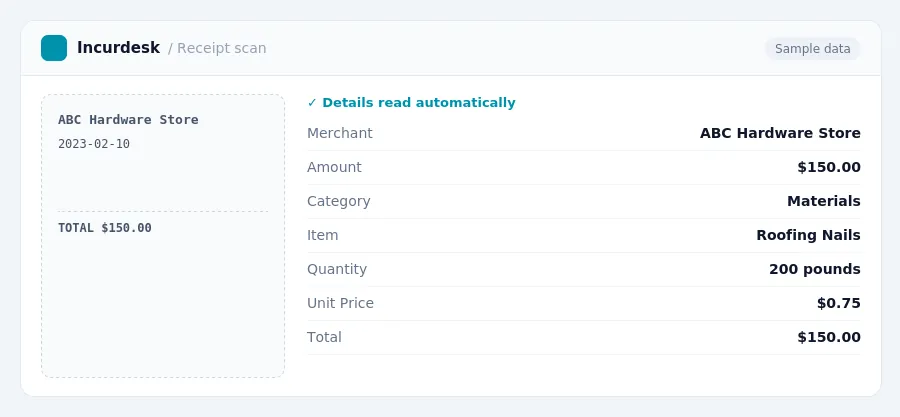This screenshot has width=900, height=417.
Task: Click the Amount value $150.00
Action: click(x=829, y=167)
